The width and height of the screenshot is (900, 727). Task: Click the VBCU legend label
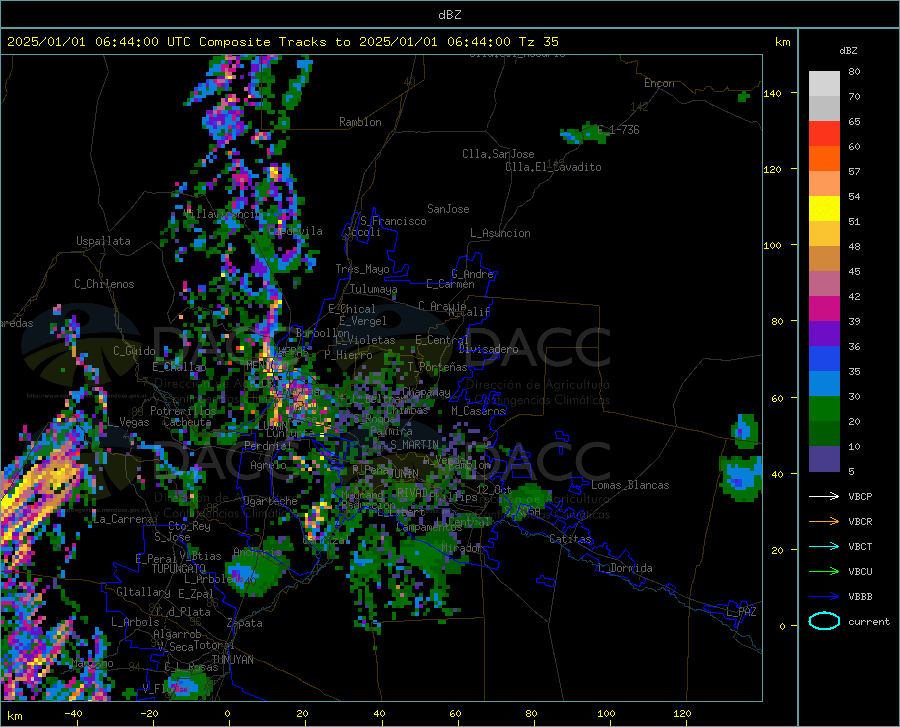pyautogui.click(x=860, y=572)
